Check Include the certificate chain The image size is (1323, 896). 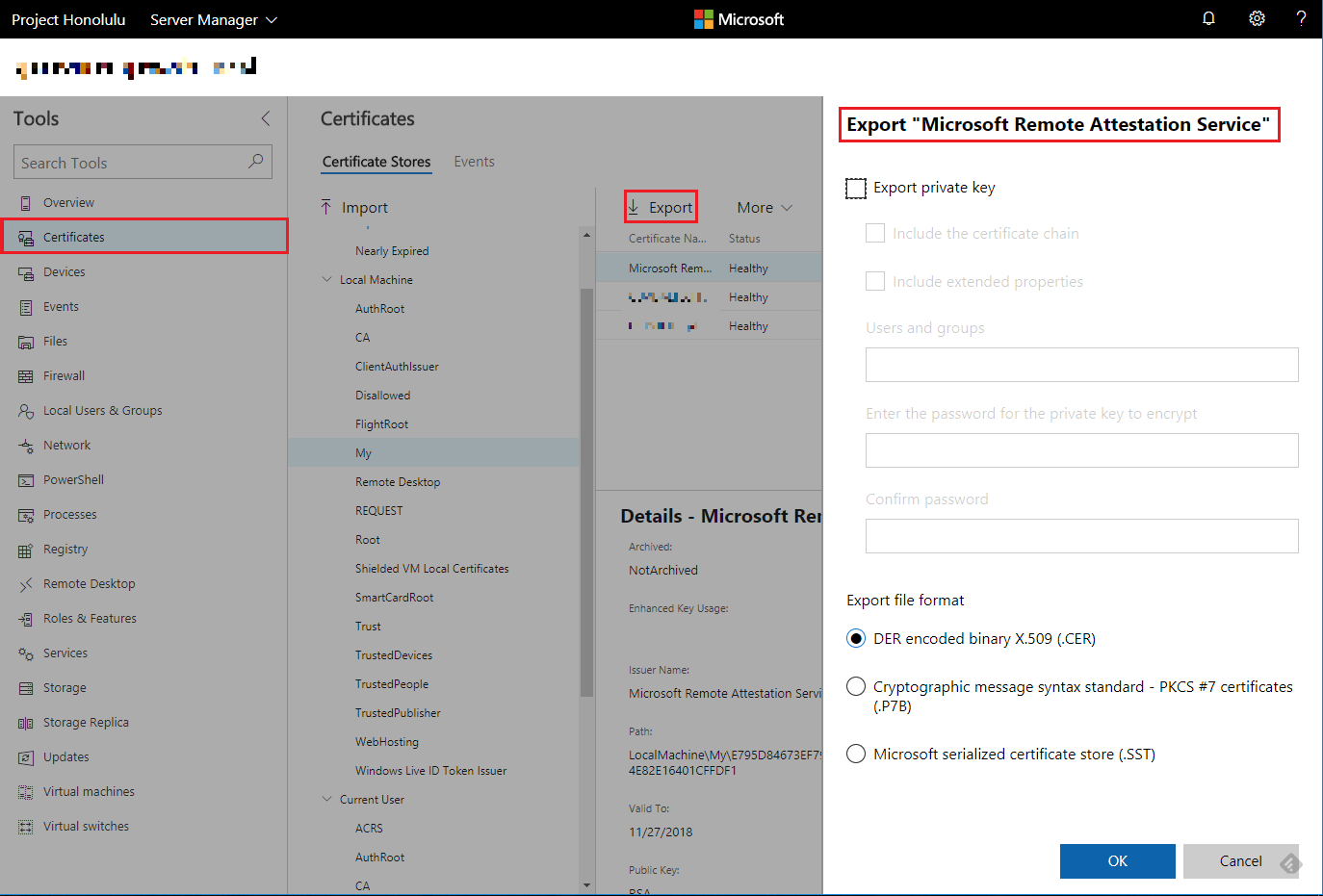[875, 233]
